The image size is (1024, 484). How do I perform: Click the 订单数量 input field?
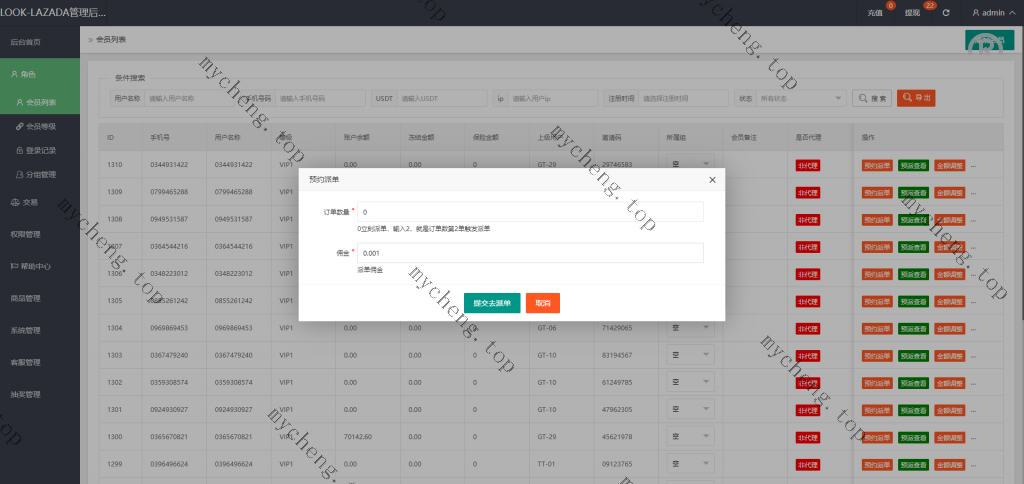530,212
